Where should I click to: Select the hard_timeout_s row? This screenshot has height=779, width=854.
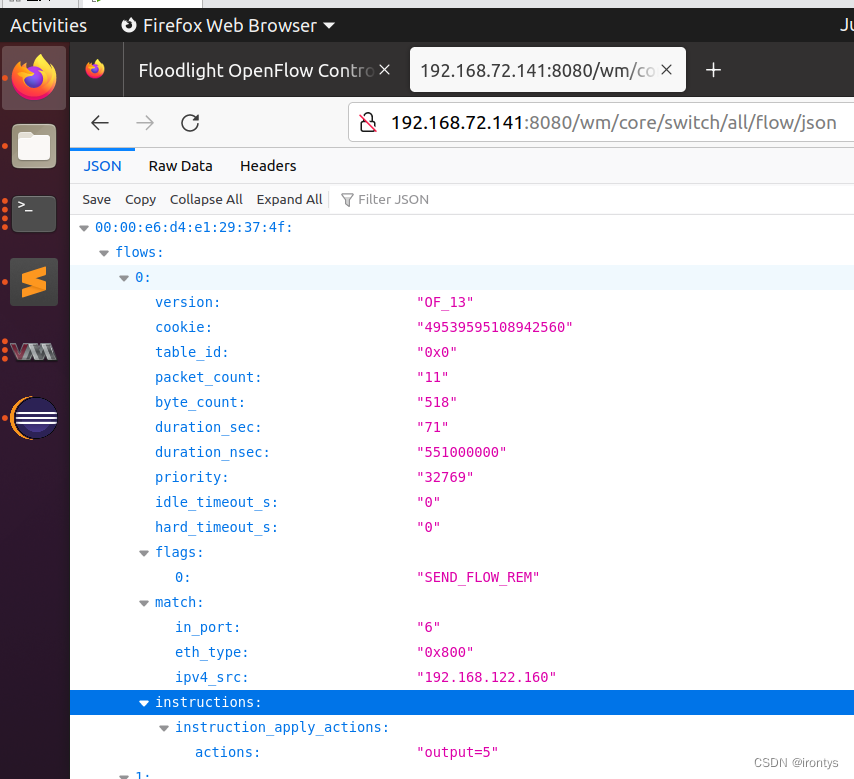pyautogui.click(x=462, y=527)
